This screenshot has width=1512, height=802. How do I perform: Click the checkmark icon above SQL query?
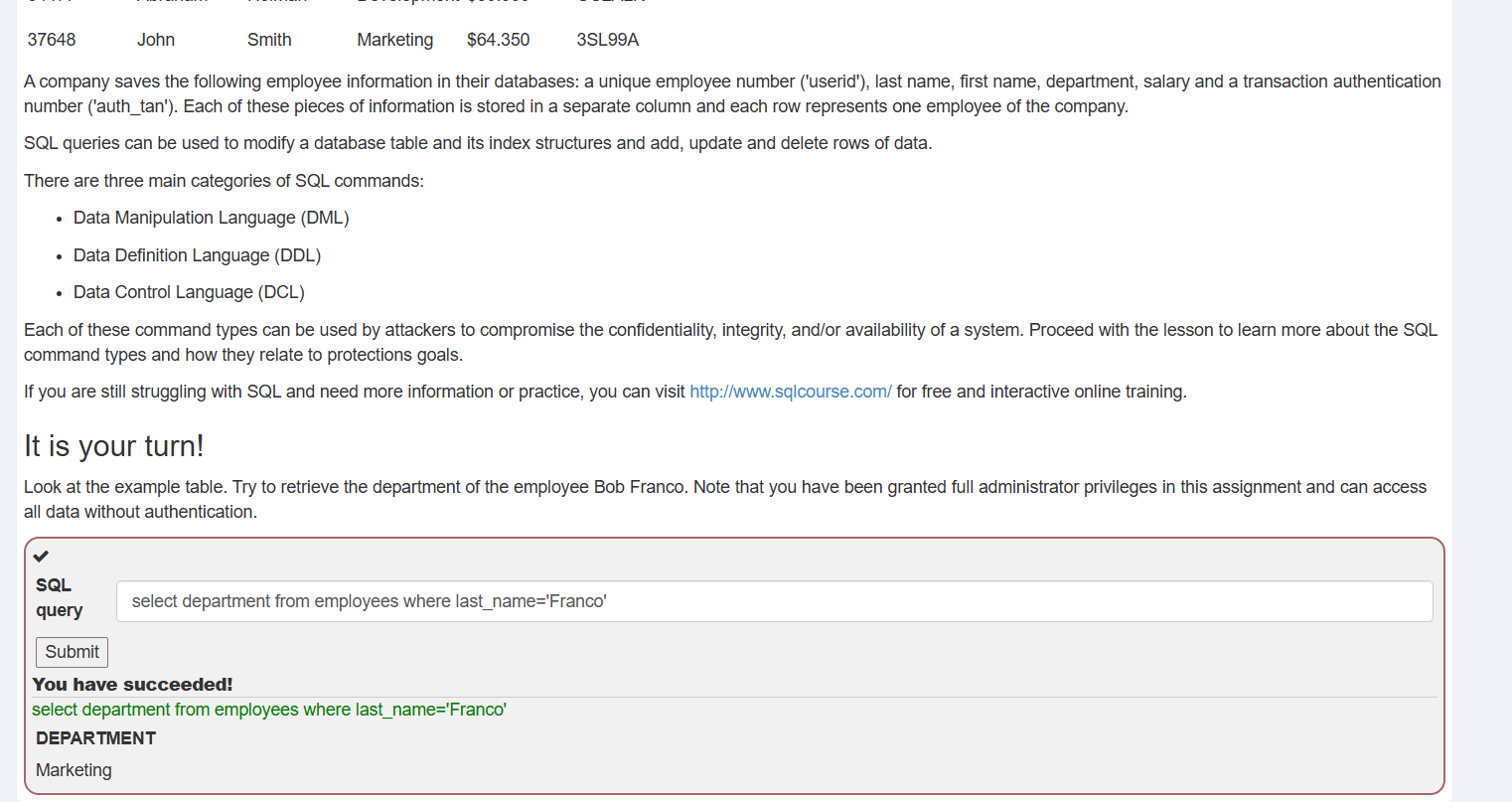click(x=41, y=557)
